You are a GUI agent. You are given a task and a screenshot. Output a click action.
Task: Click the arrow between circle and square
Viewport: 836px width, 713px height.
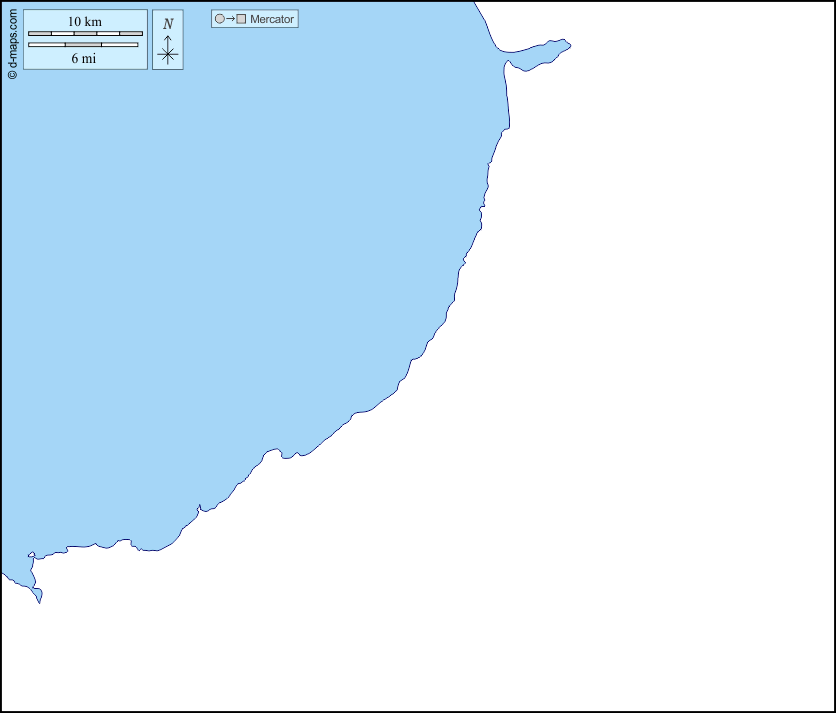pos(230,19)
